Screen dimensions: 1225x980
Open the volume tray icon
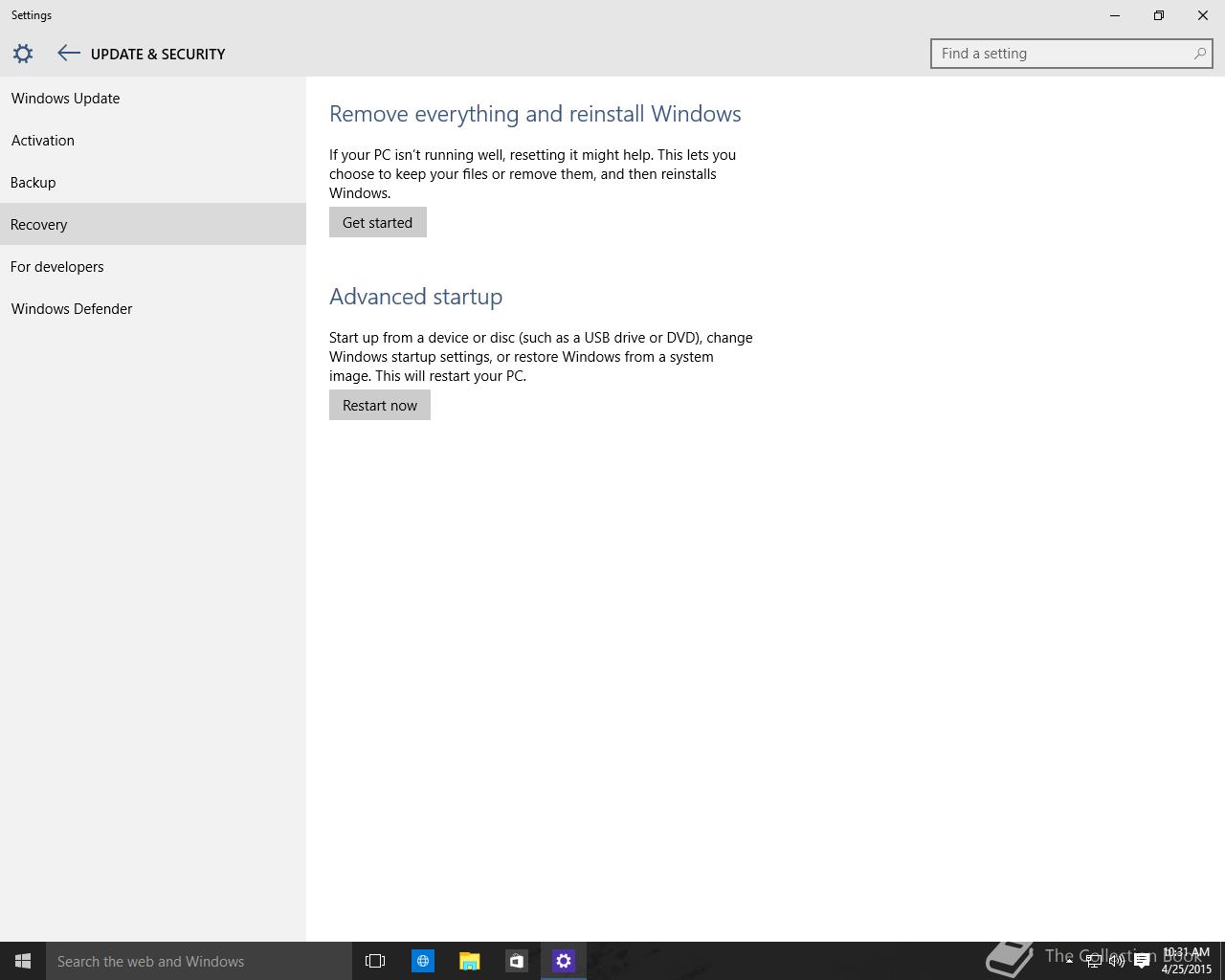tap(1117, 961)
